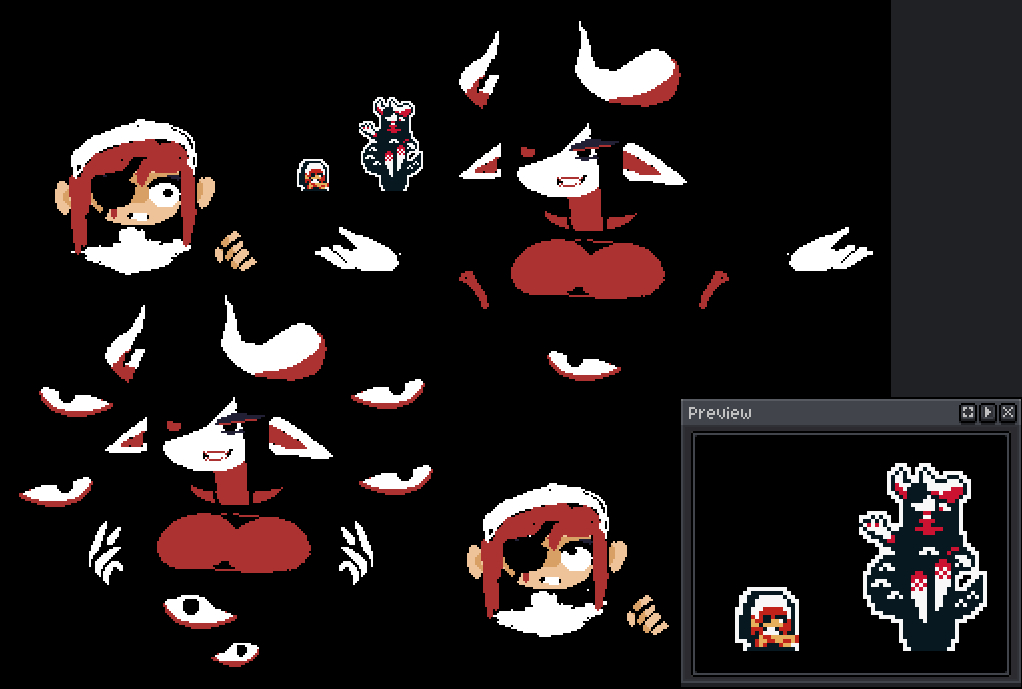Click the white hand at canvas right edge

click(x=828, y=252)
